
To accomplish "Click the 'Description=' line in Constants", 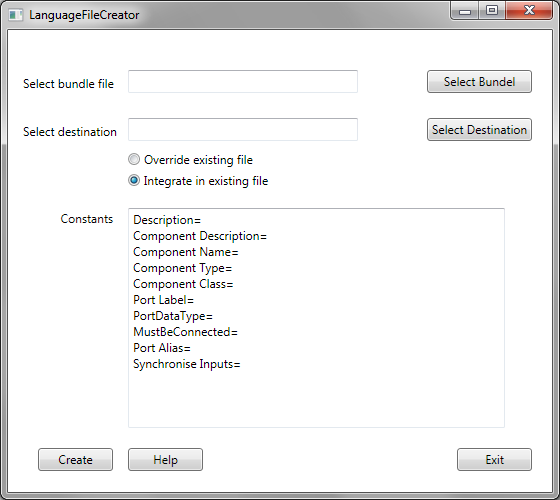I will 167,220.
